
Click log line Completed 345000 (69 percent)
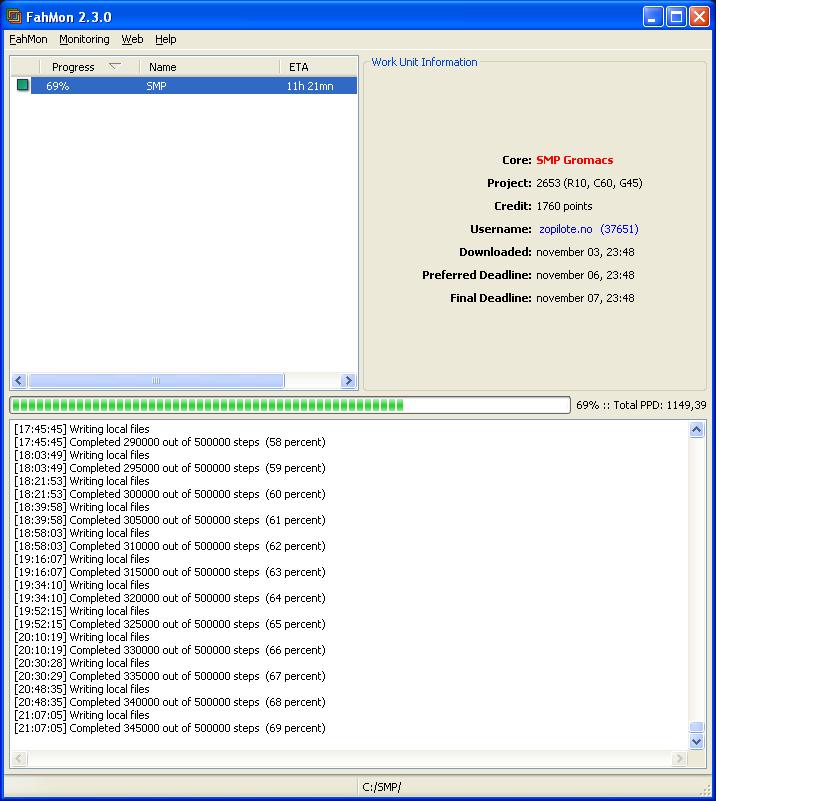pos(170,728)
